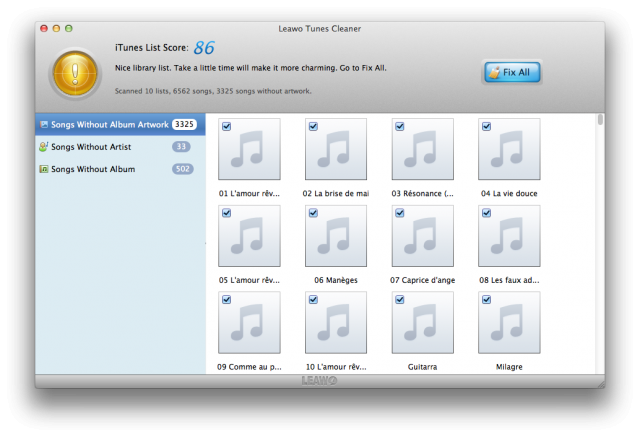Screen dimensions: 640x437
Task: Deselect 08 Les faux ad... checkbox
Action: tap(486, 213)
